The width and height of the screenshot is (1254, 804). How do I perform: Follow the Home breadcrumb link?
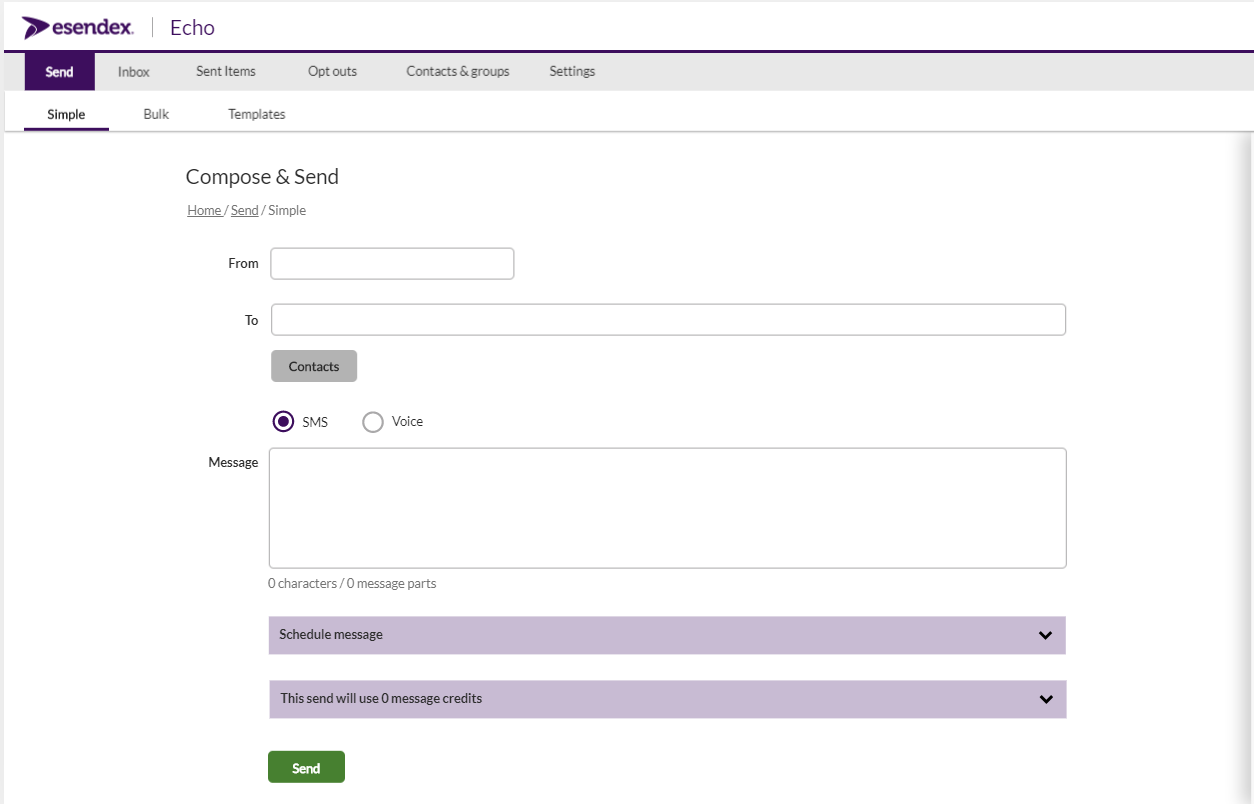tap(204, 210)
